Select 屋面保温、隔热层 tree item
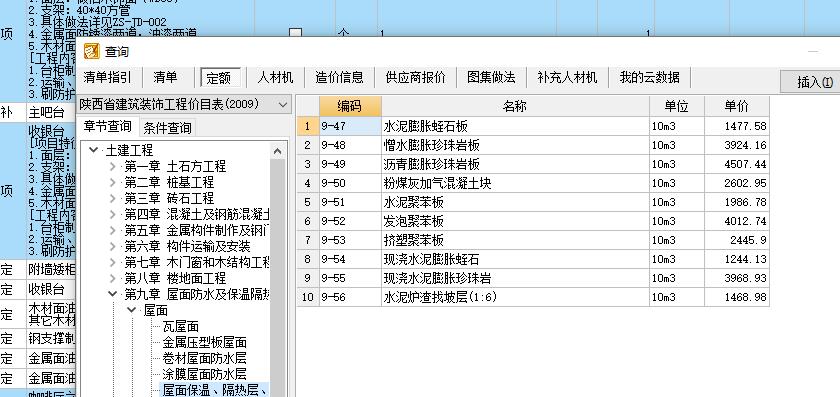Viewport: 840px width, 397px height. 214,391
